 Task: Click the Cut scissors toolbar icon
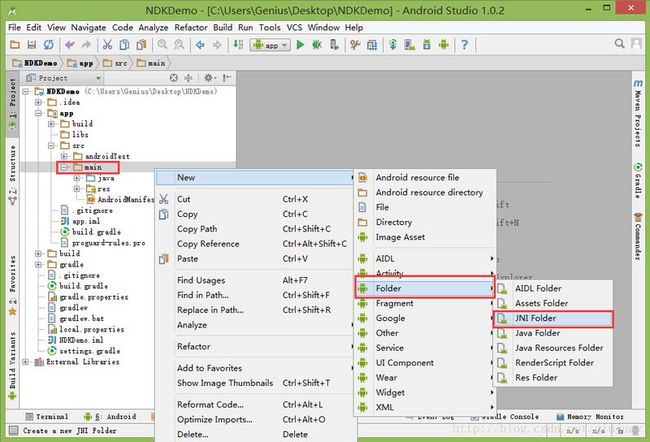pos(107,44)
